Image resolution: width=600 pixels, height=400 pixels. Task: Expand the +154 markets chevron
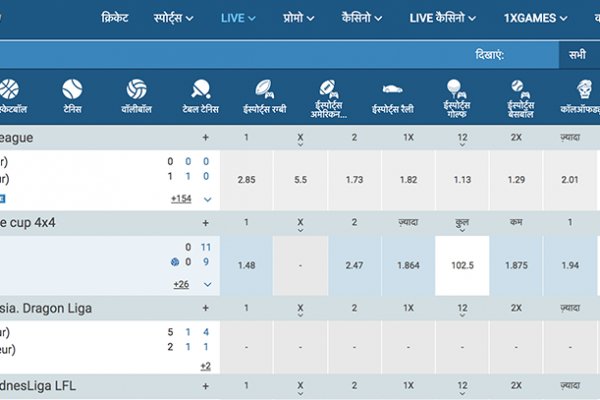click(207, 199)
